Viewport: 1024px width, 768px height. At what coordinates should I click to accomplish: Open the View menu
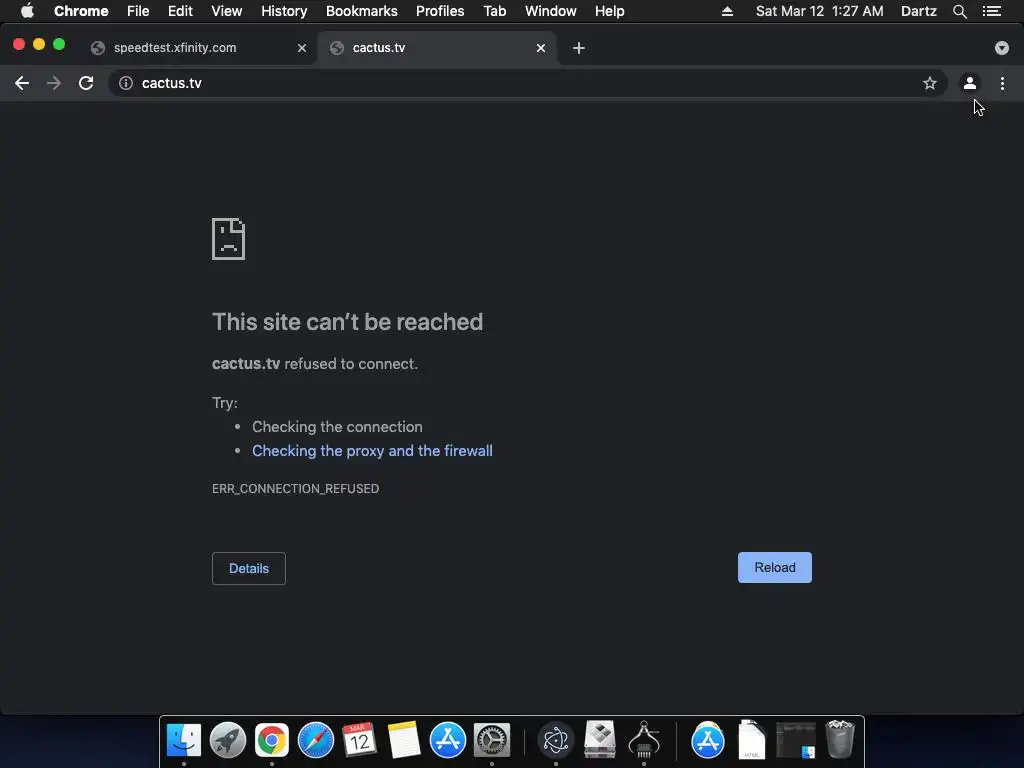(227, 11)
